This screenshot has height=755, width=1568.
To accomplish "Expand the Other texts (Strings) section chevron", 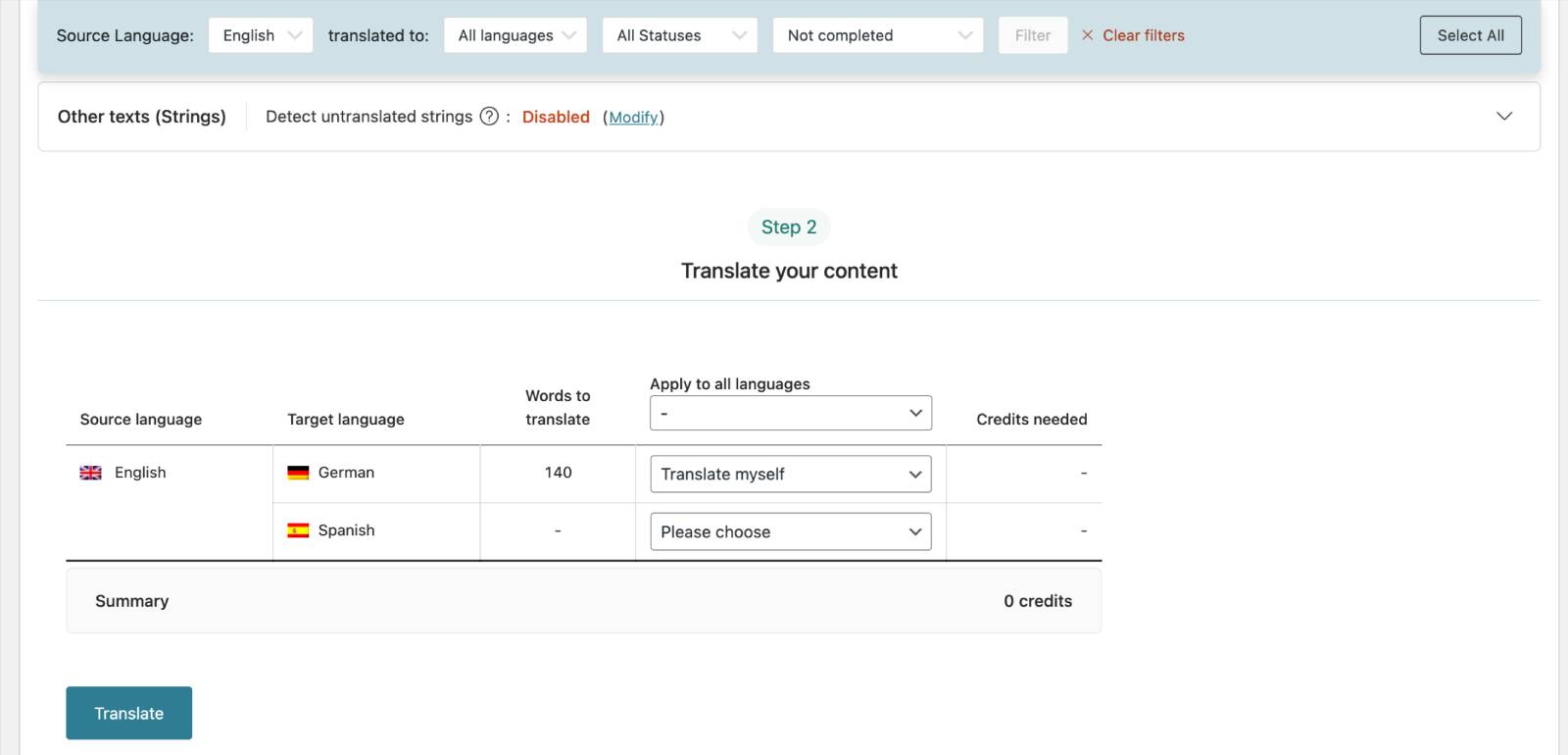I will (1504, 117).
